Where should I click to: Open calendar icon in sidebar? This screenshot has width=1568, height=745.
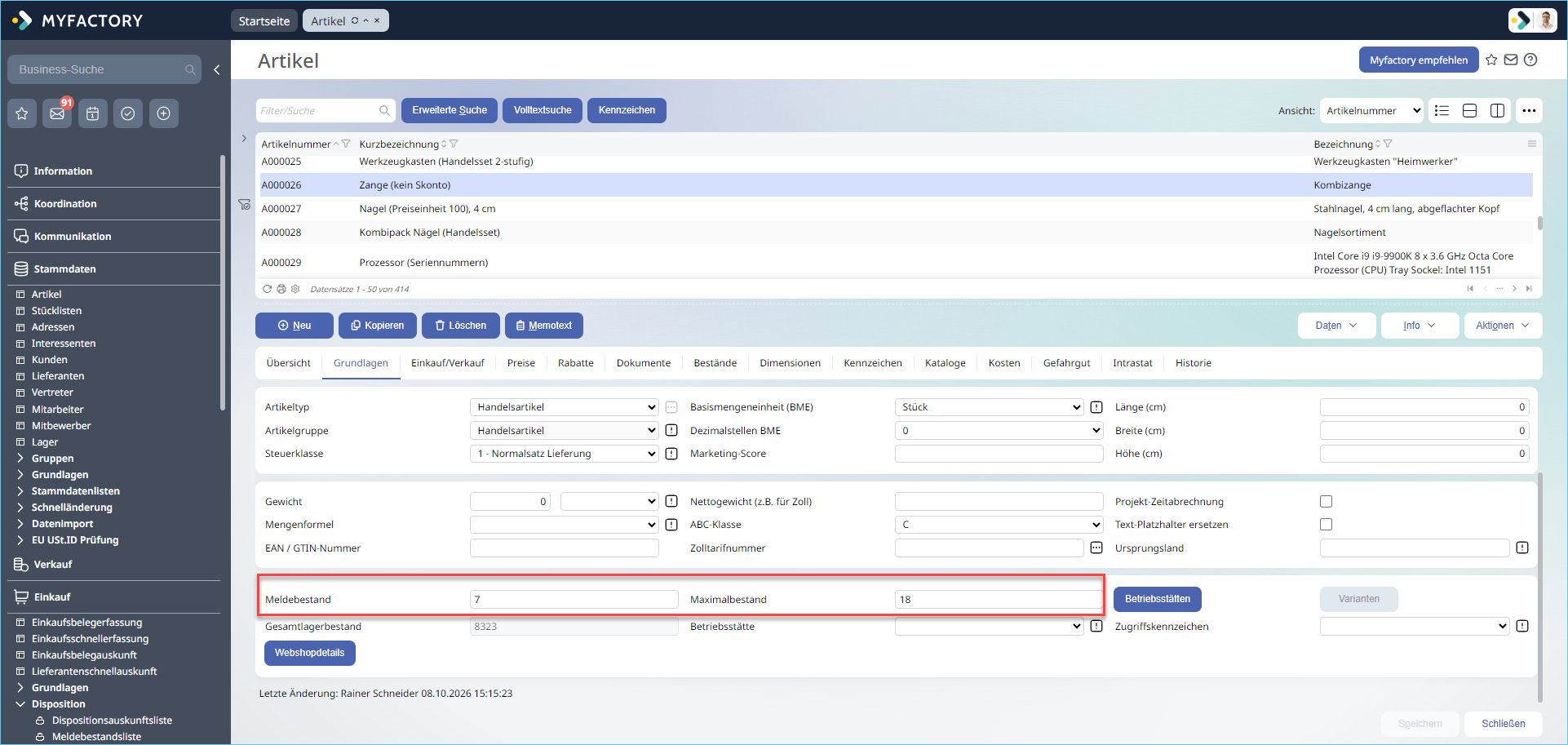[93, 113]
